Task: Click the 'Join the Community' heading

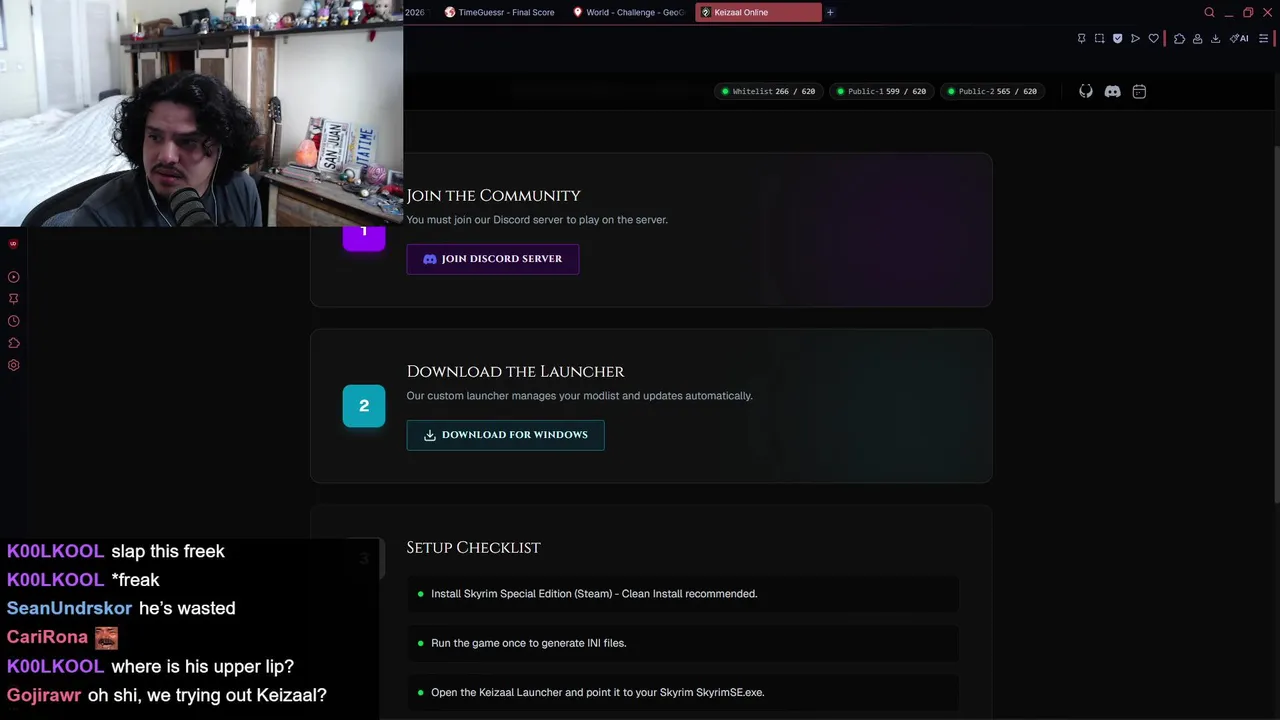Action: [x=493, y=196]
